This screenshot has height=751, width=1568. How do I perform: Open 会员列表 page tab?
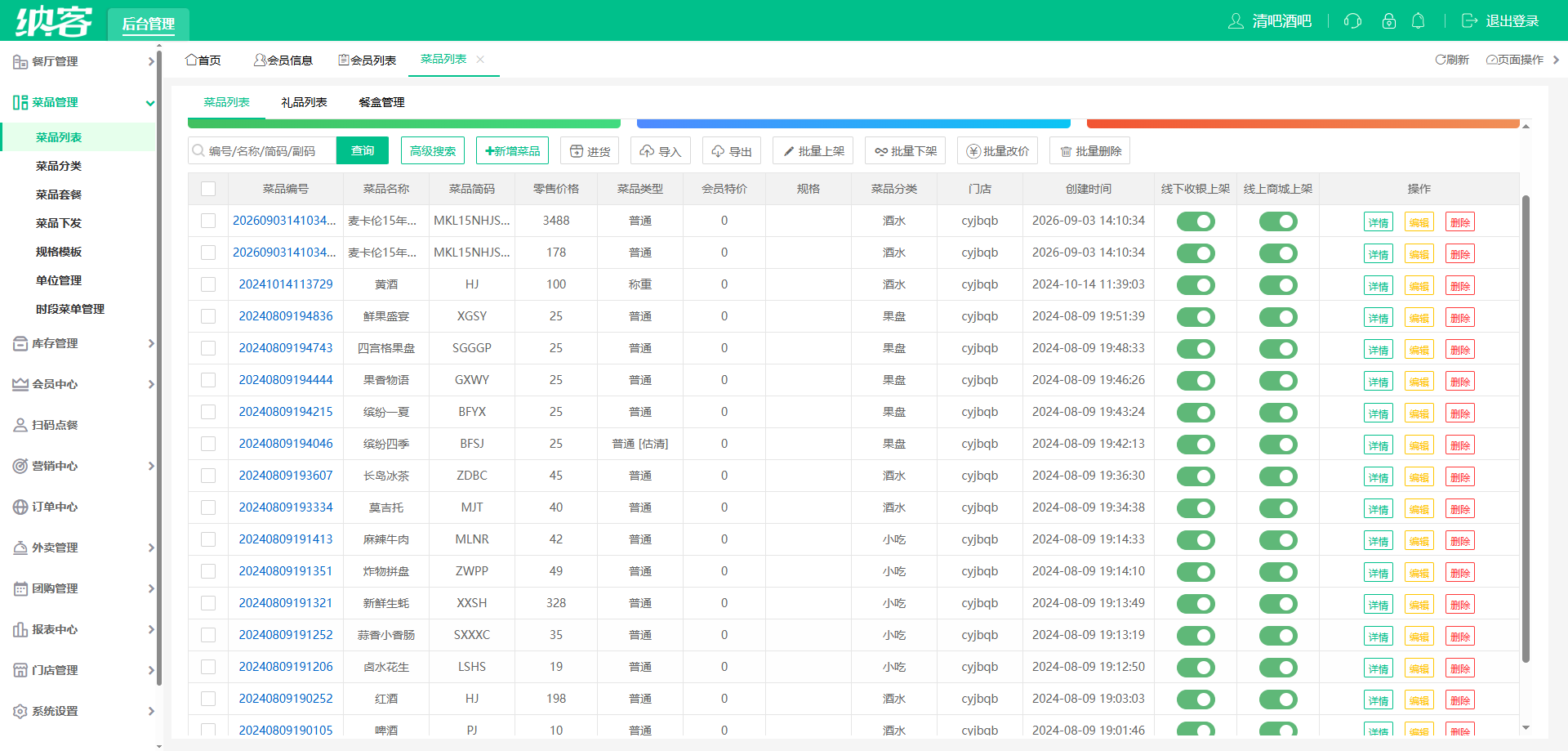coord(367,60)
